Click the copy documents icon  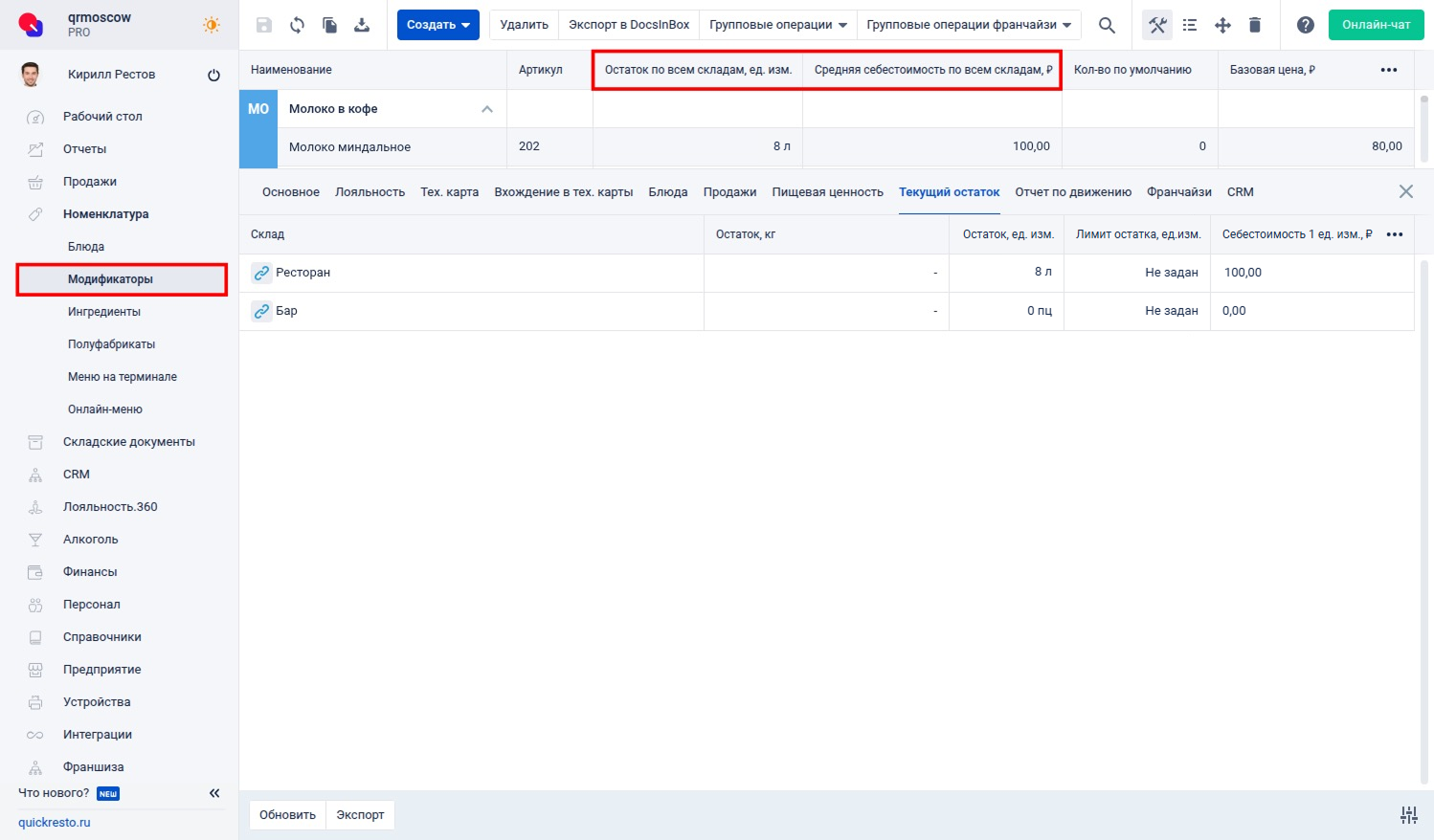[329, 25]
